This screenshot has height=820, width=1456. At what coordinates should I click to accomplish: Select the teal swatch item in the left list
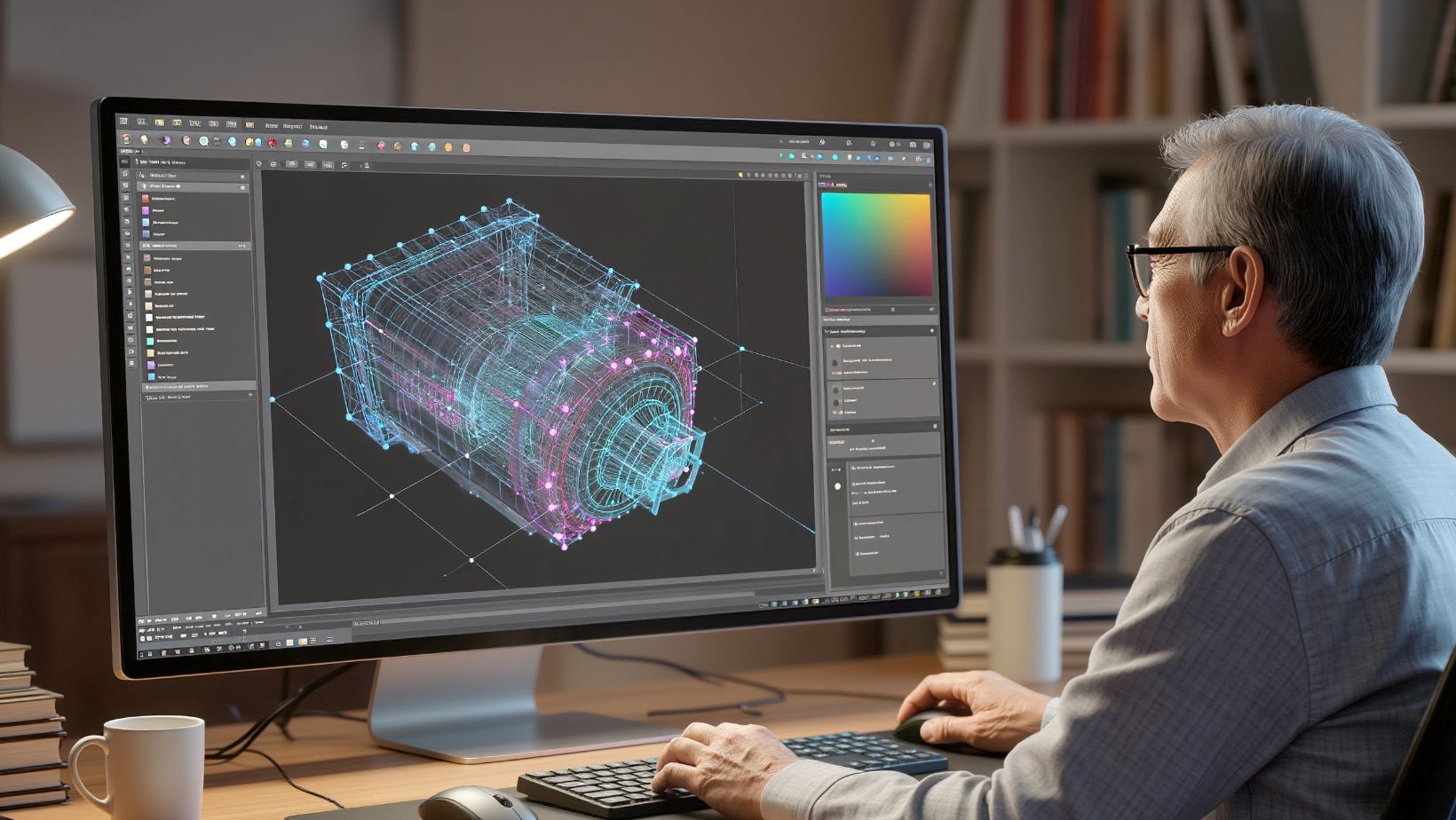point(150,341)
